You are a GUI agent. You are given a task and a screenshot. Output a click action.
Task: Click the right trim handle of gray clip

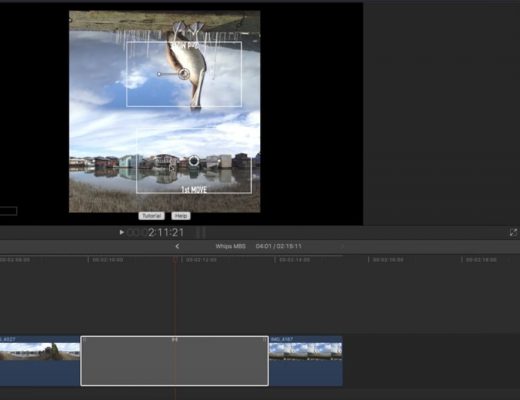tap(265, 340)
